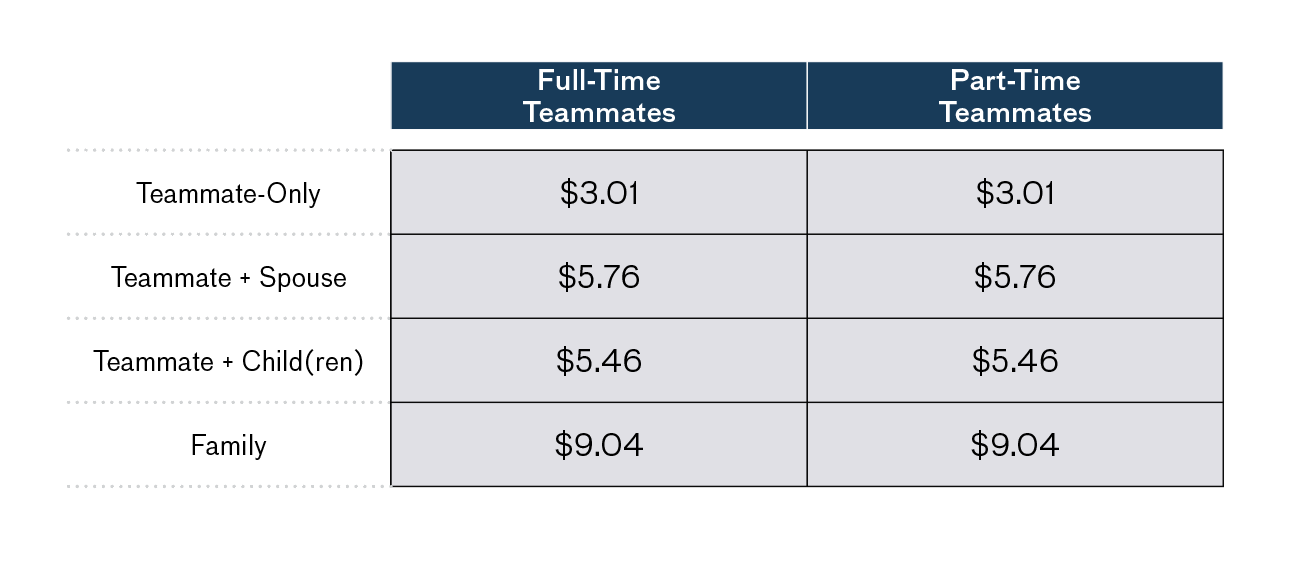This screenshot has height=572, width=1316.
Task: Click the dotted line below Family label
Action: [228, 486]
